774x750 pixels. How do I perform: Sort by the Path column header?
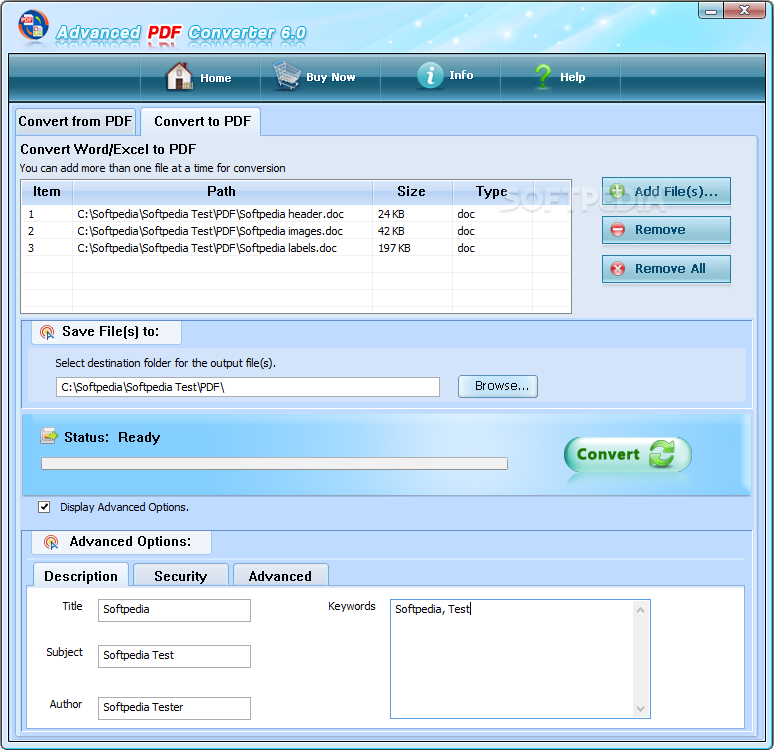pos(222,192)
